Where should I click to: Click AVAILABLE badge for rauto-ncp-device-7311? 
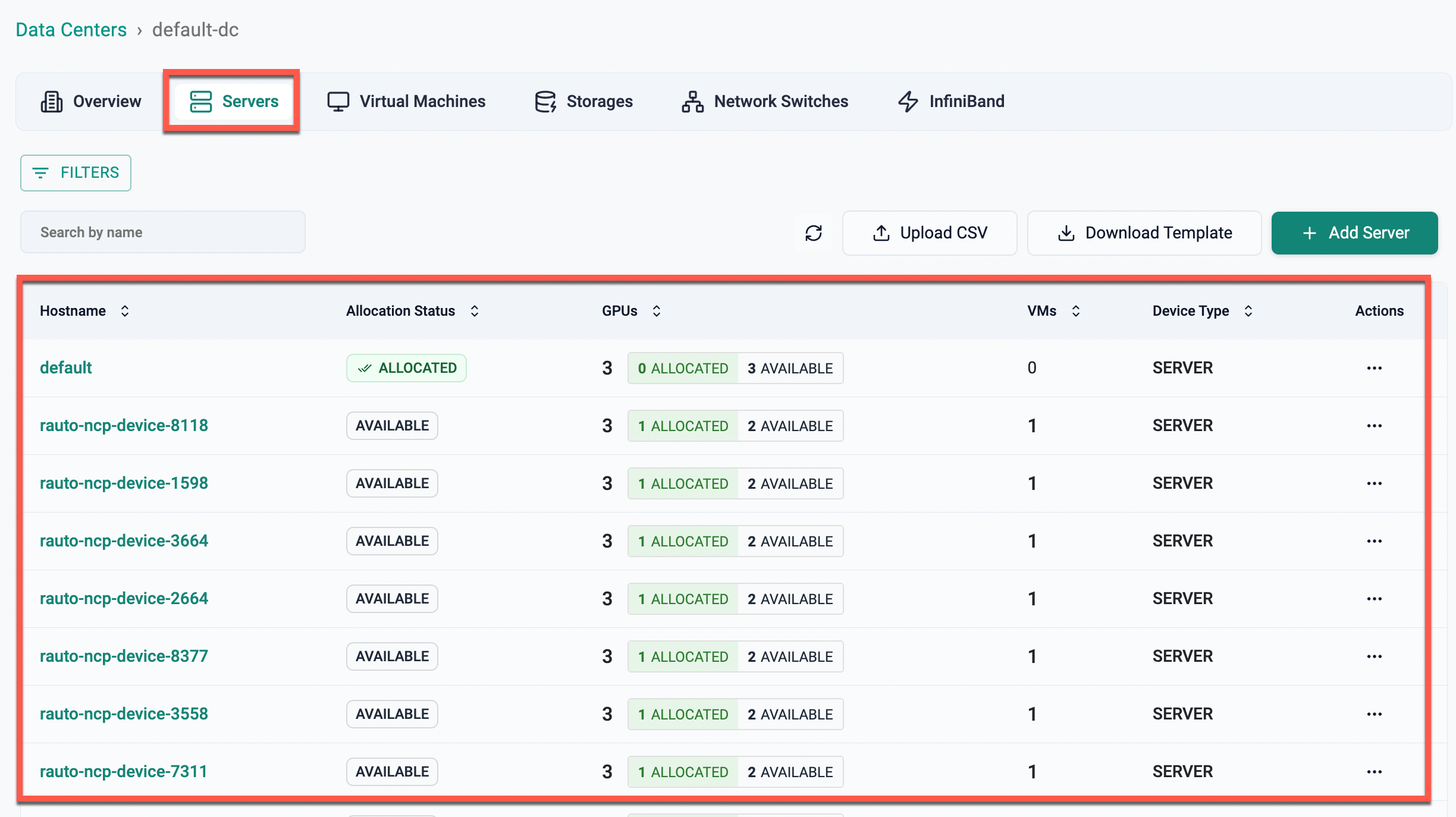[x=392, y=772]
